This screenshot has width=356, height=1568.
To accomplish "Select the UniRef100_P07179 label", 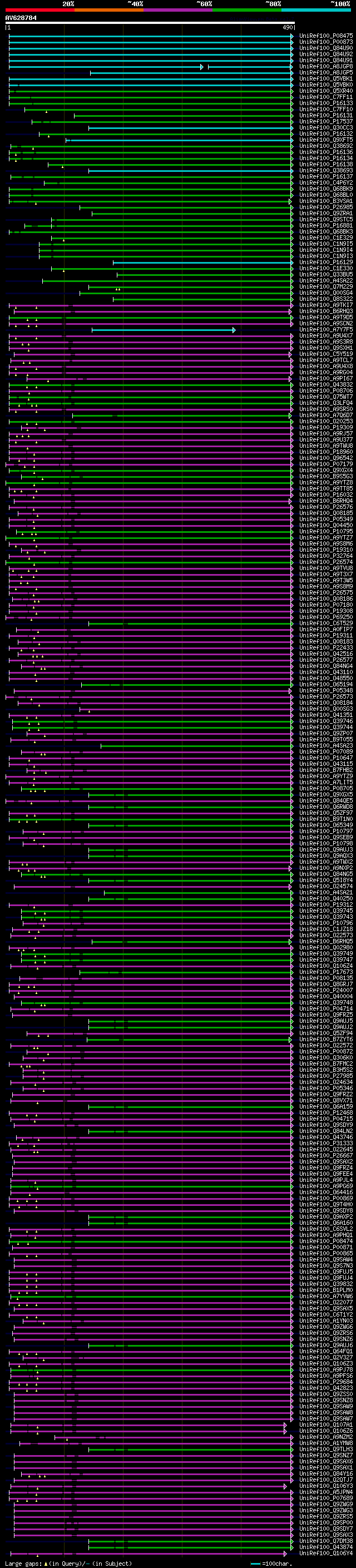I will (326, 464).
